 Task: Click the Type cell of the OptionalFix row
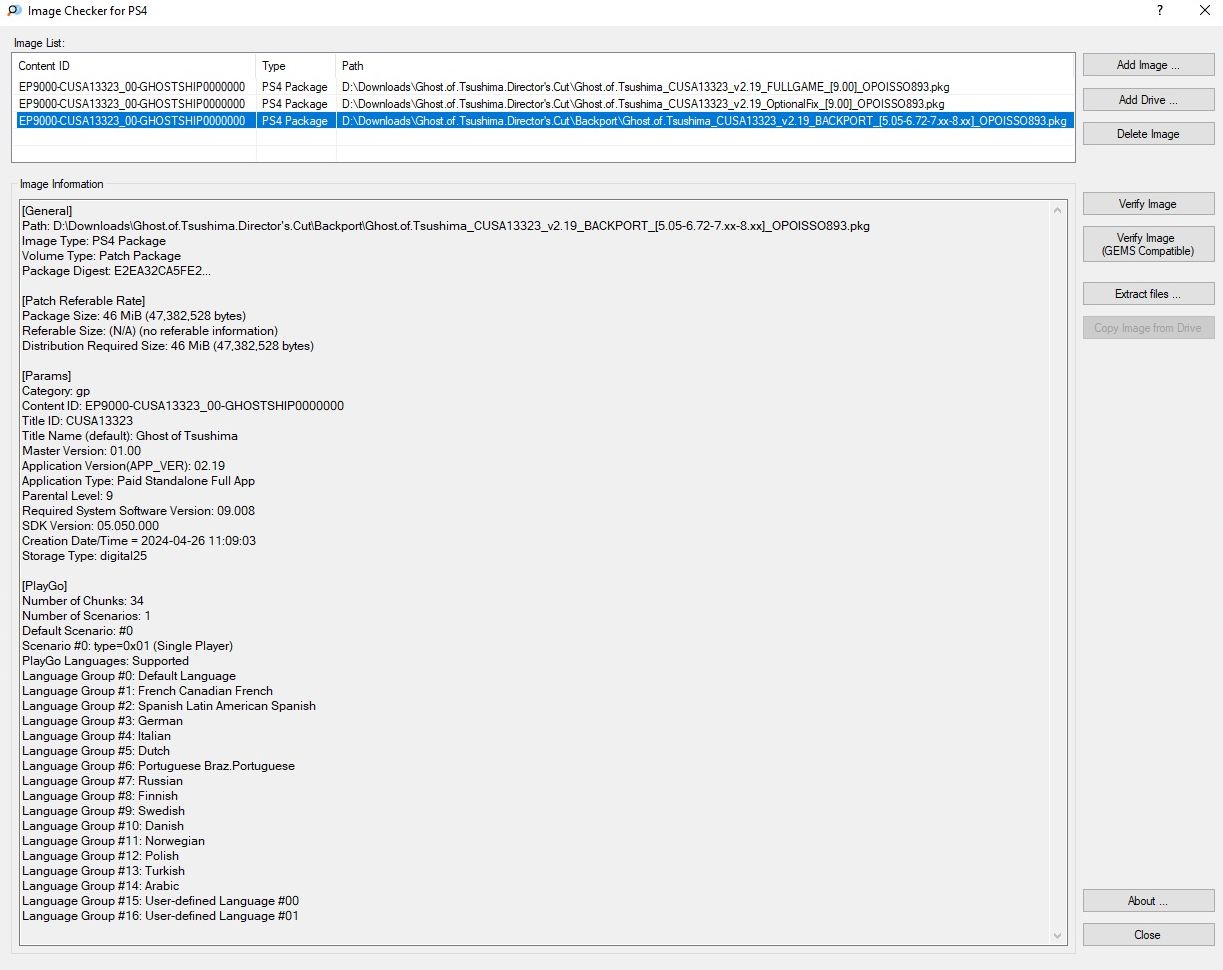[x=295, y=104]
